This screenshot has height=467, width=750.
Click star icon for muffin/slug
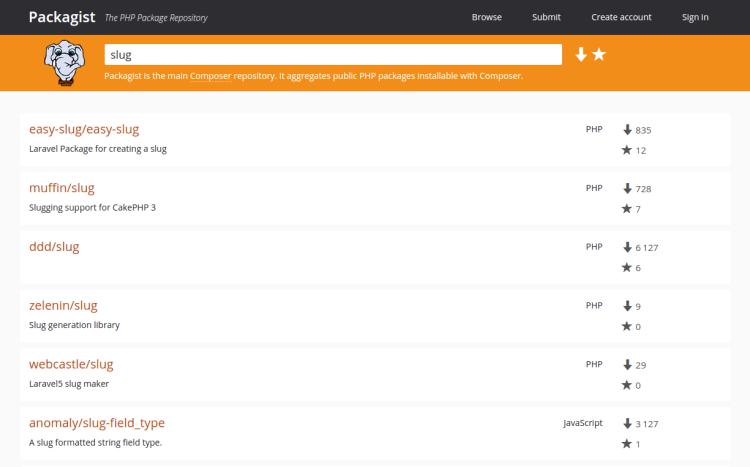pyautogui.click(x=627, y=209)
